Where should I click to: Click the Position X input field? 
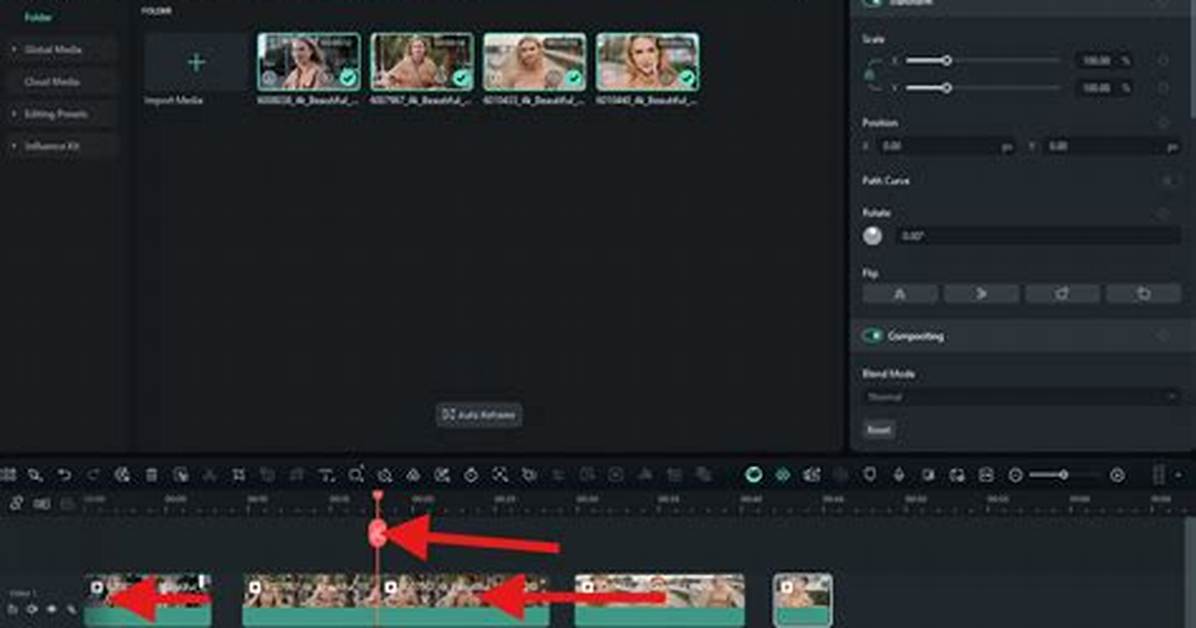[x=948, y=146]
